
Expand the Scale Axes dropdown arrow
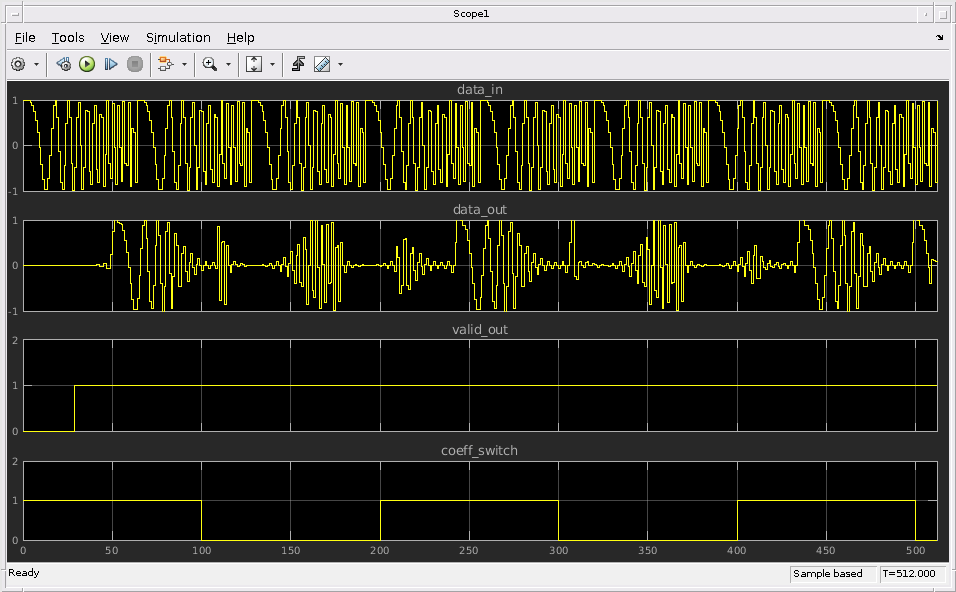(272, 64)
